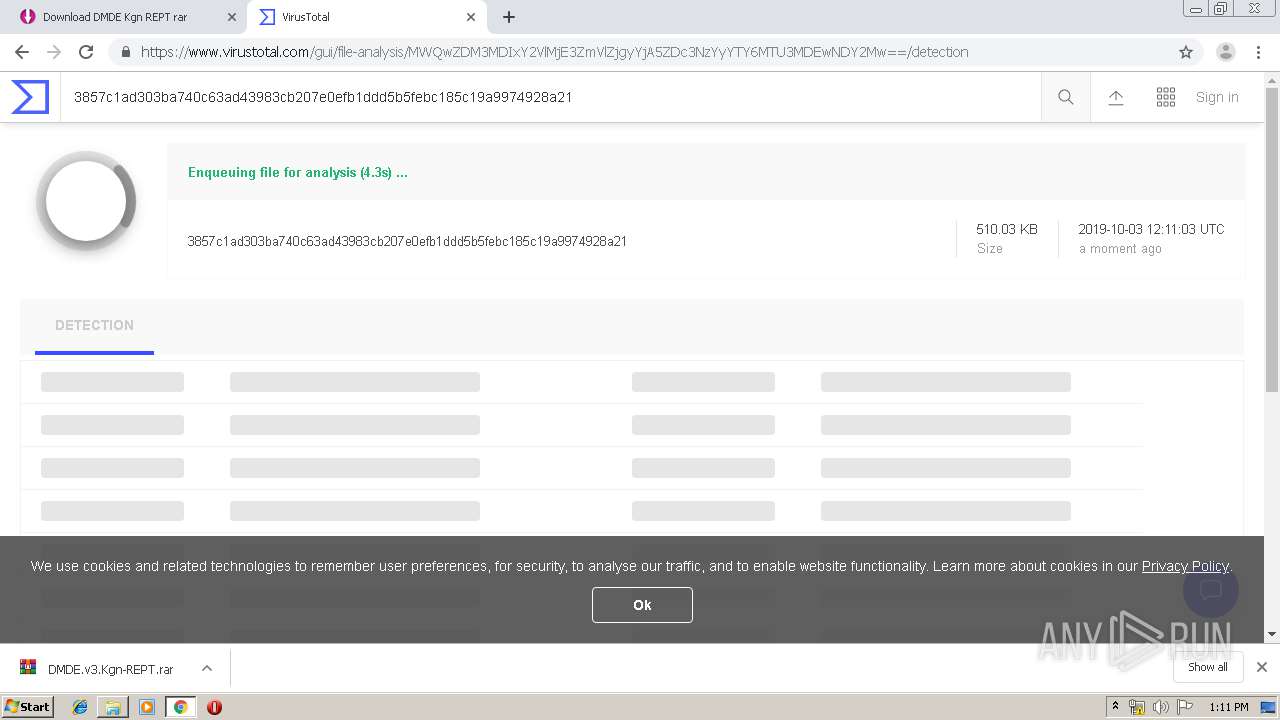Click the 'a moment ago' label

pyautogui.click(x=1120, y=249)
